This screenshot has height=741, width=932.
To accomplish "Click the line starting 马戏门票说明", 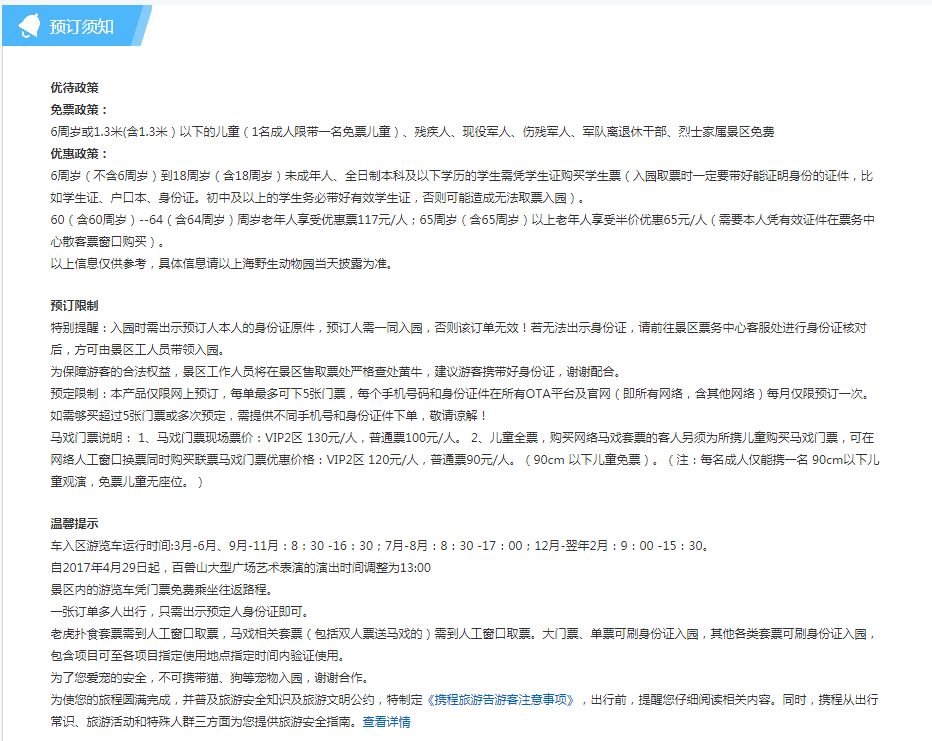I will pyautogui.click(x=462, y=438).
